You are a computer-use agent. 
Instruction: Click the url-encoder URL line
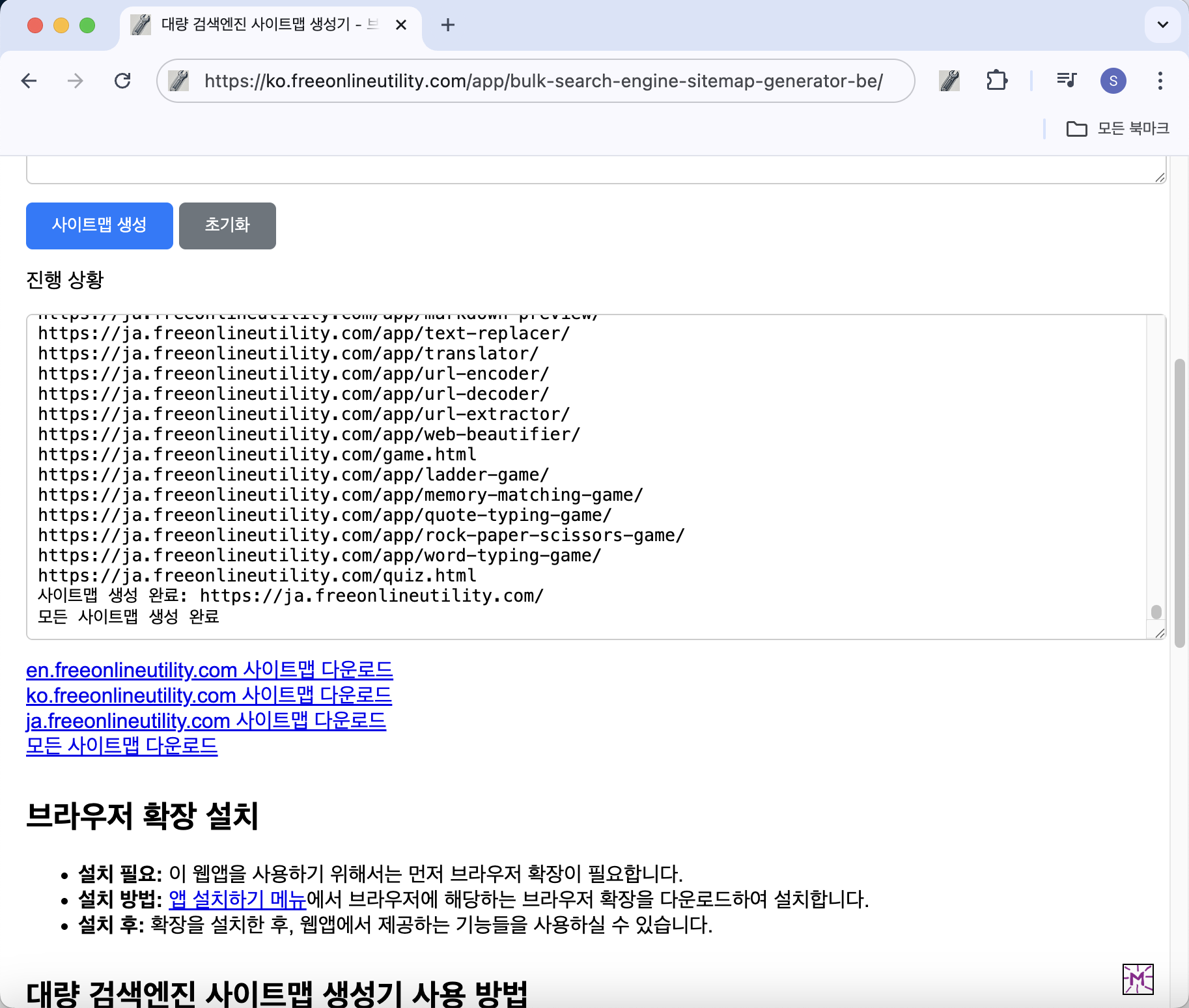point(294,374)
